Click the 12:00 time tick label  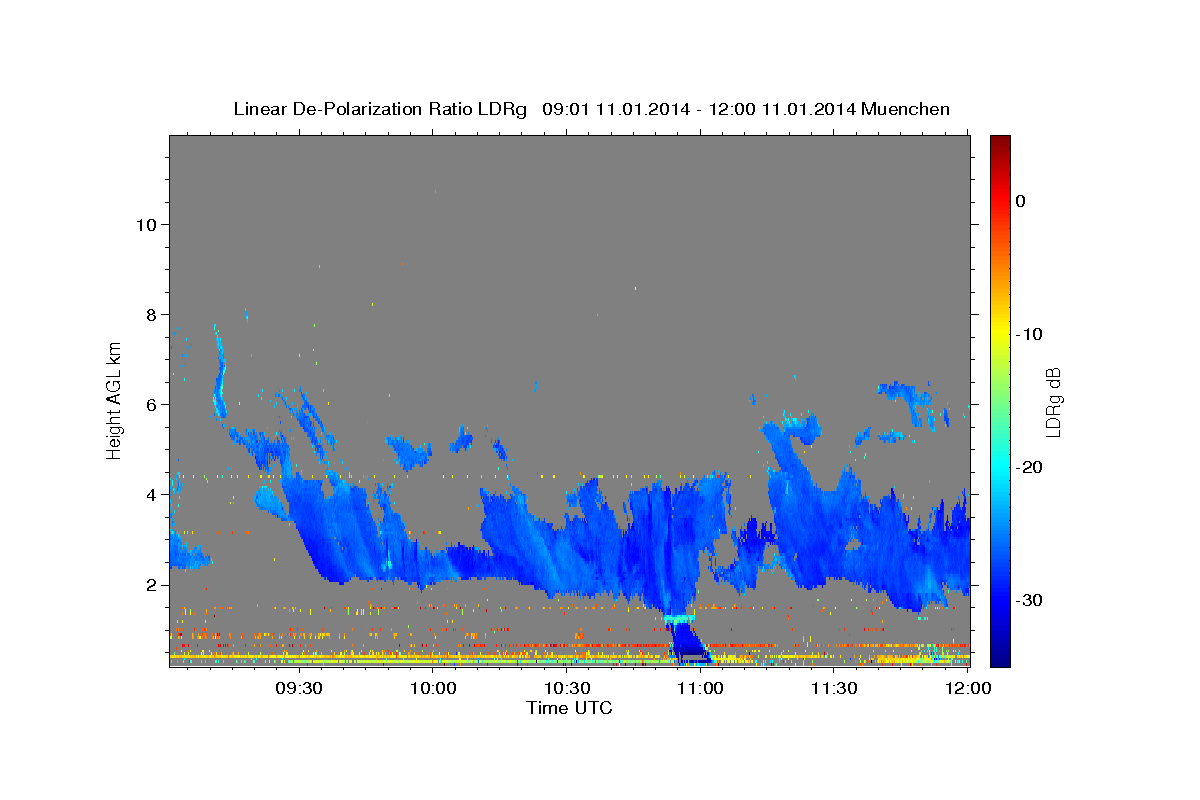tap(968, 688)
